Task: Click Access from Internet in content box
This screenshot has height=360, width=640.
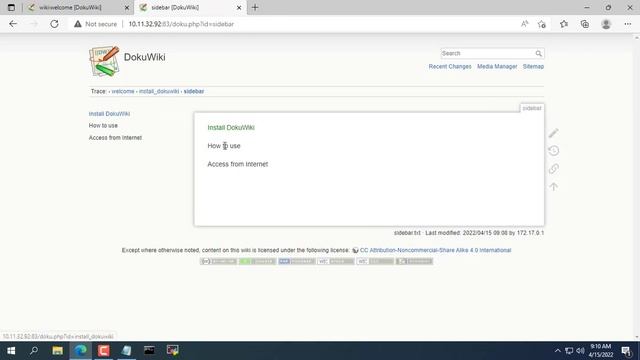Action: 238,164
